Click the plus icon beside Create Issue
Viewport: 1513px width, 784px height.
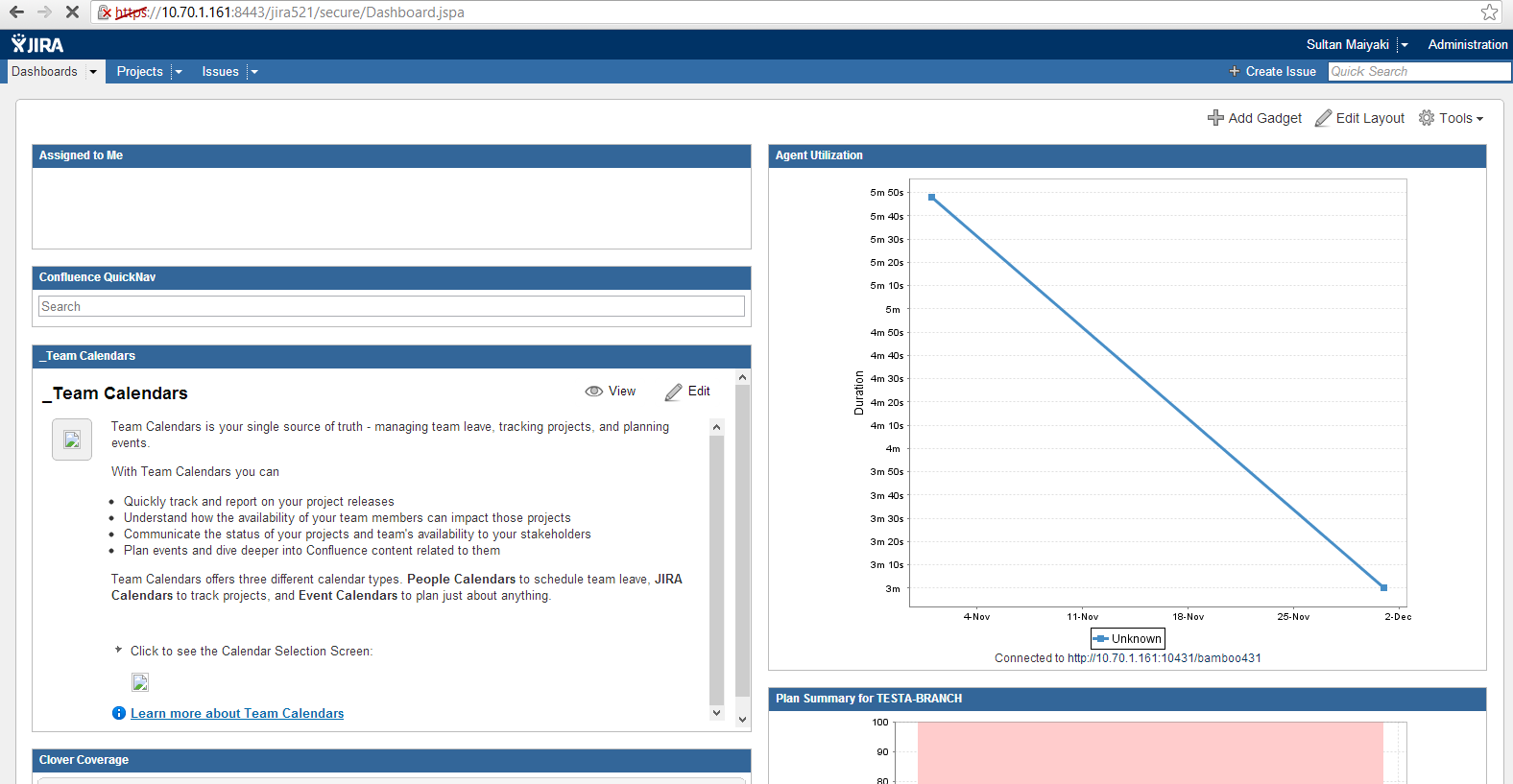pos(1235,71)
